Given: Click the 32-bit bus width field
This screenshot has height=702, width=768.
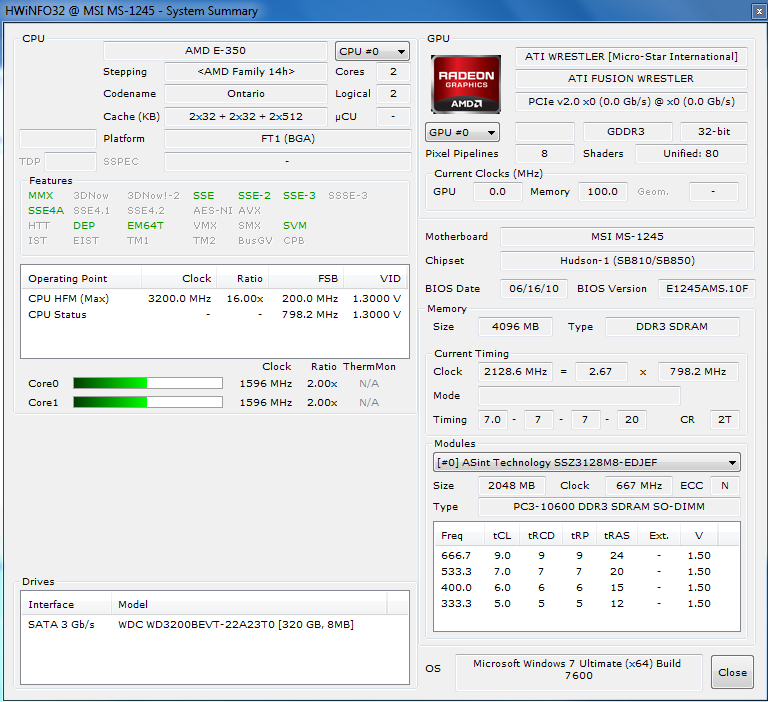Looking at the screenshot, I should pos(714,131).
